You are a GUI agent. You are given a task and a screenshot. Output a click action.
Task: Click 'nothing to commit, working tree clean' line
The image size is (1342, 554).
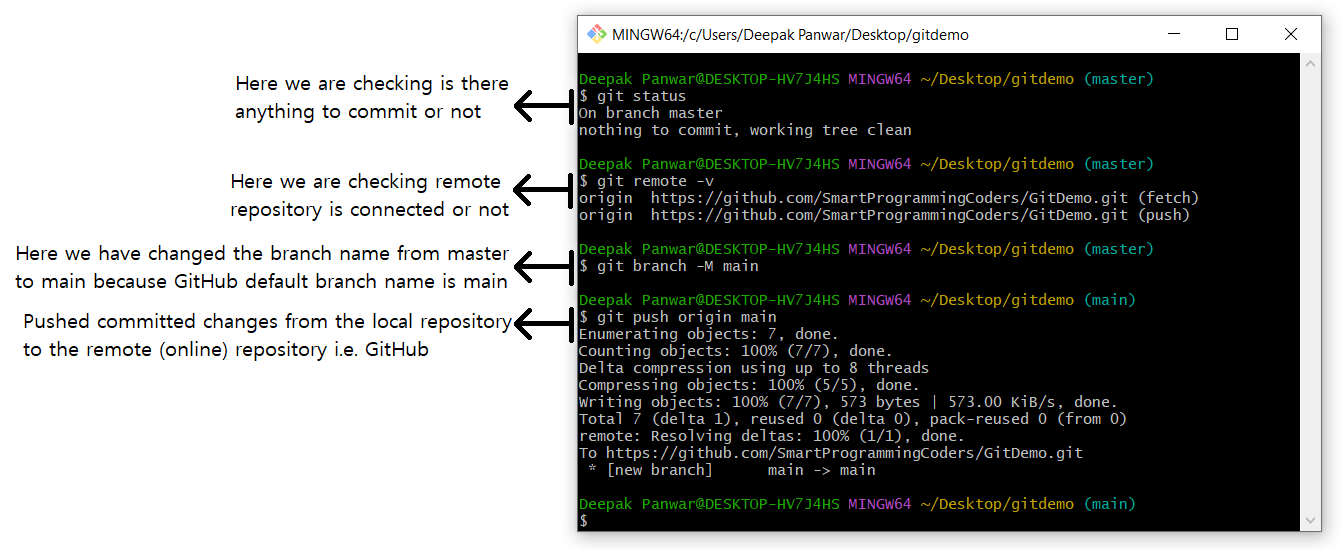[x=745, y=130]
